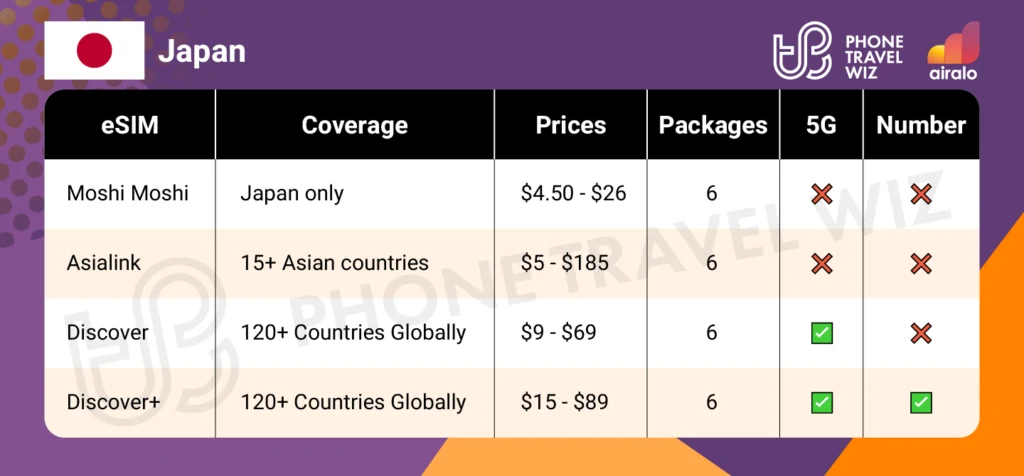Click the red X for Discover Number
Screen dimensions: 1024x476
921,333
